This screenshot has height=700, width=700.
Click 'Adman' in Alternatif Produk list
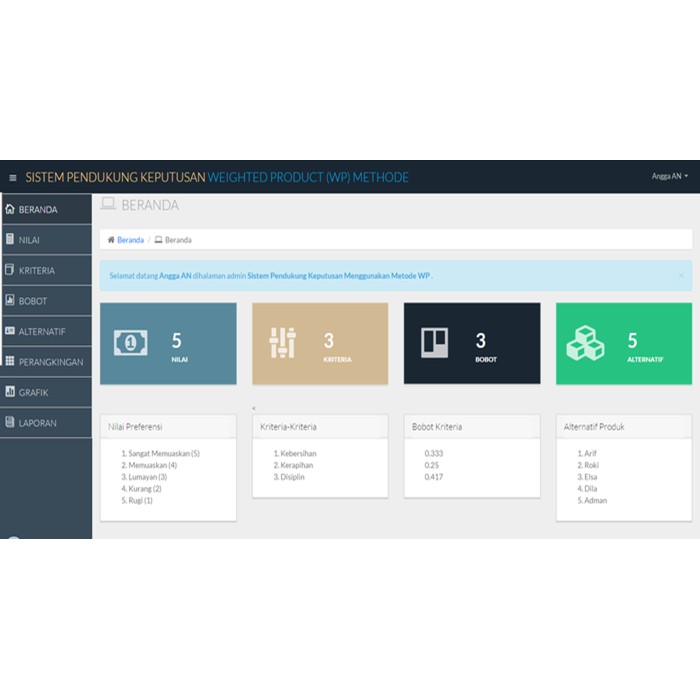pyautogui.click(x=592, y=500)
